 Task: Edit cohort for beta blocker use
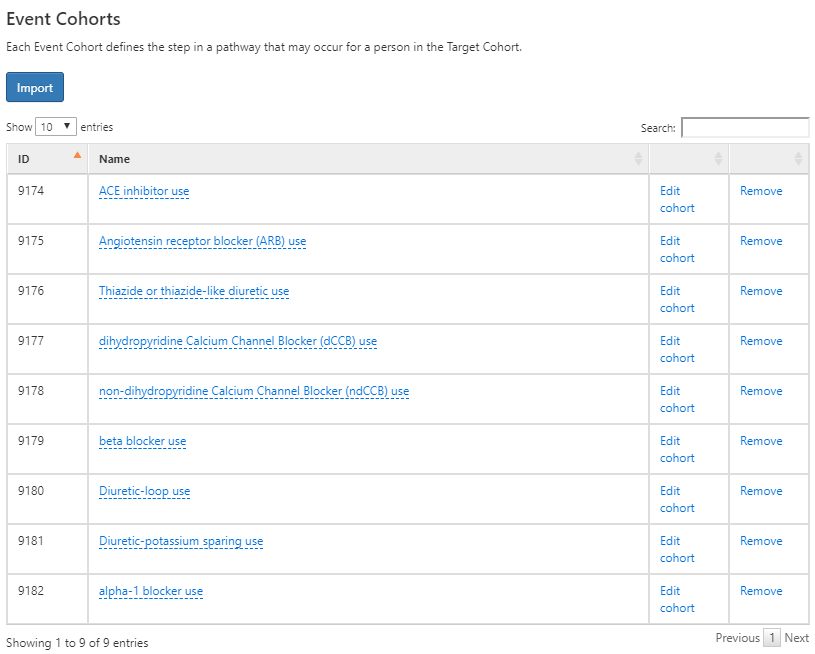tap(677, 449)
